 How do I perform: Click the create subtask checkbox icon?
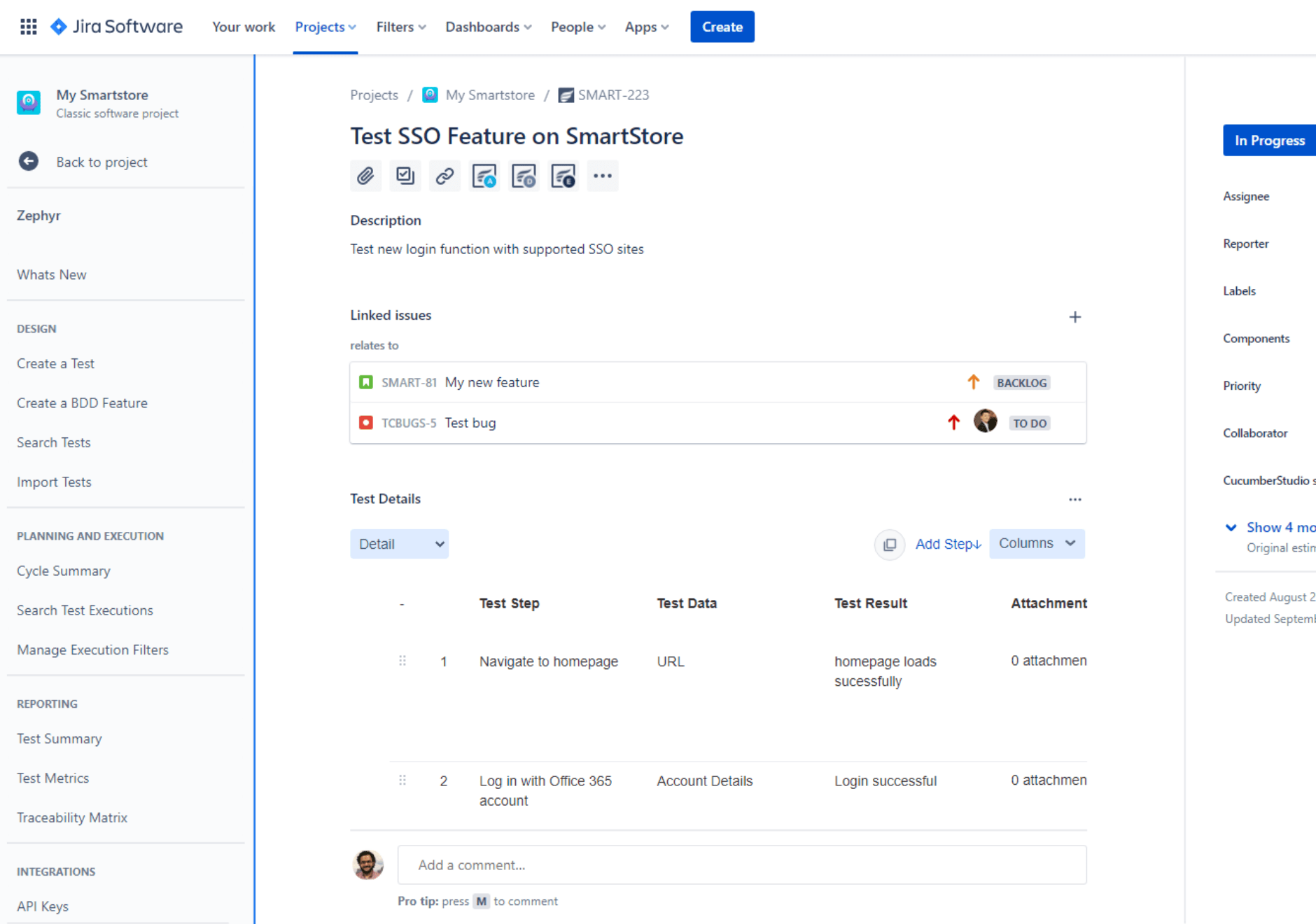(405, 176)
